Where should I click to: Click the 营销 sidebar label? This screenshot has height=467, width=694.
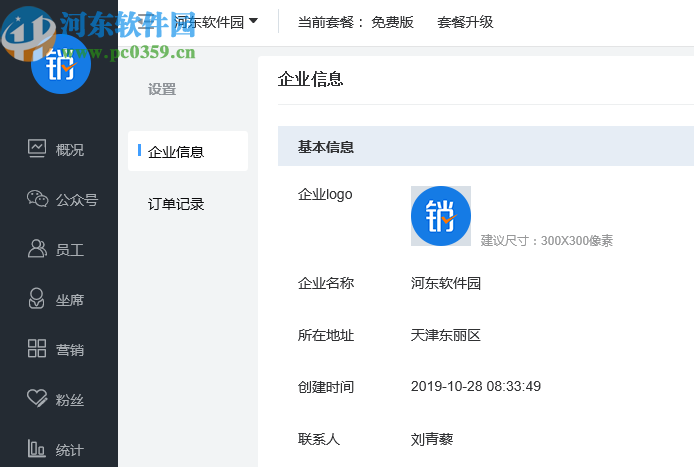pos(70,350)
